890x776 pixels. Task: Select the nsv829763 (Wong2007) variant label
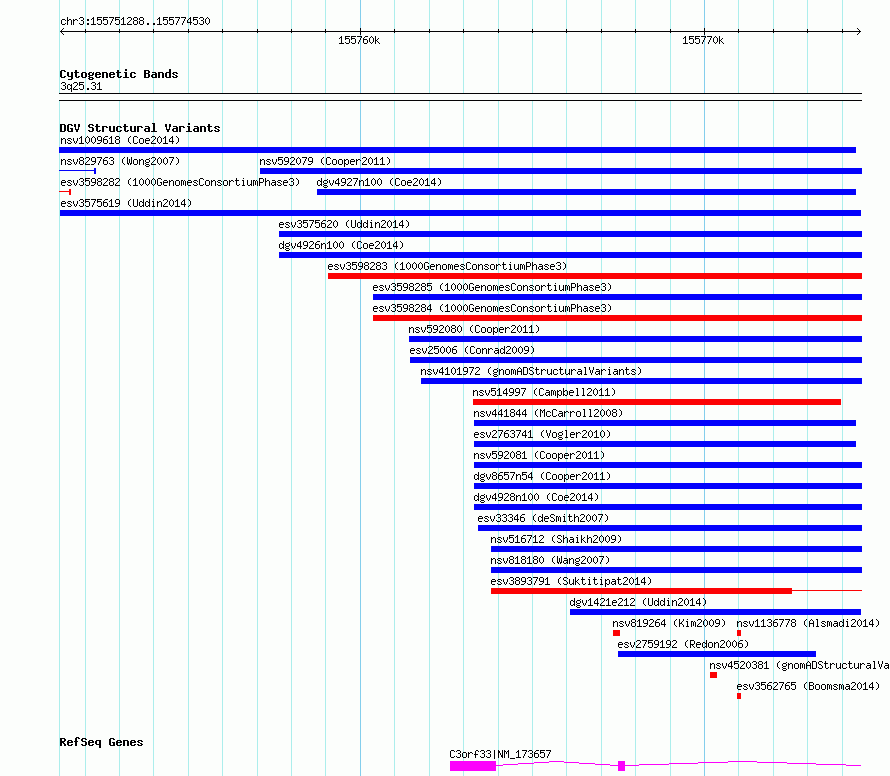[x=120, y=161]
